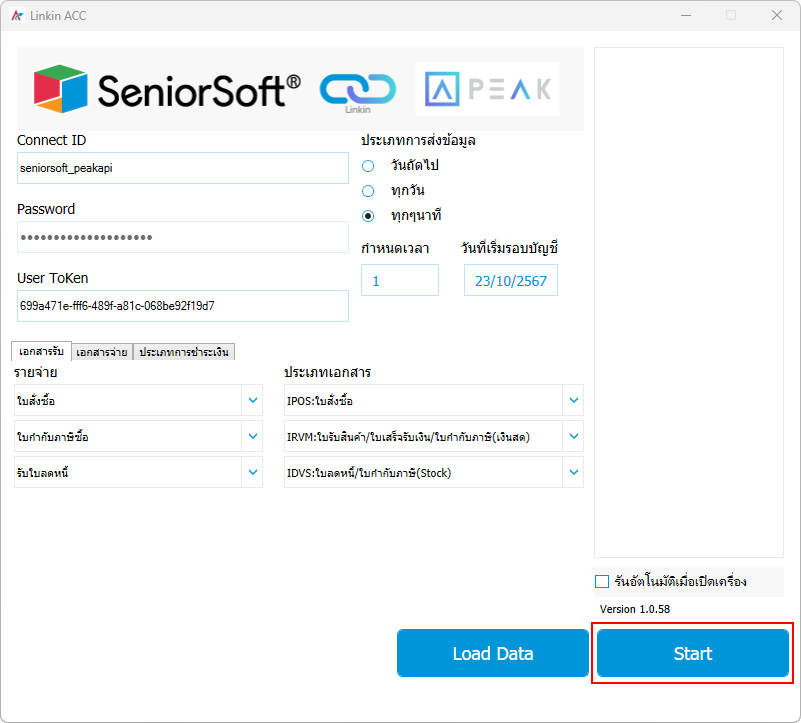Close the Linkin ACC window

[777, 15]
